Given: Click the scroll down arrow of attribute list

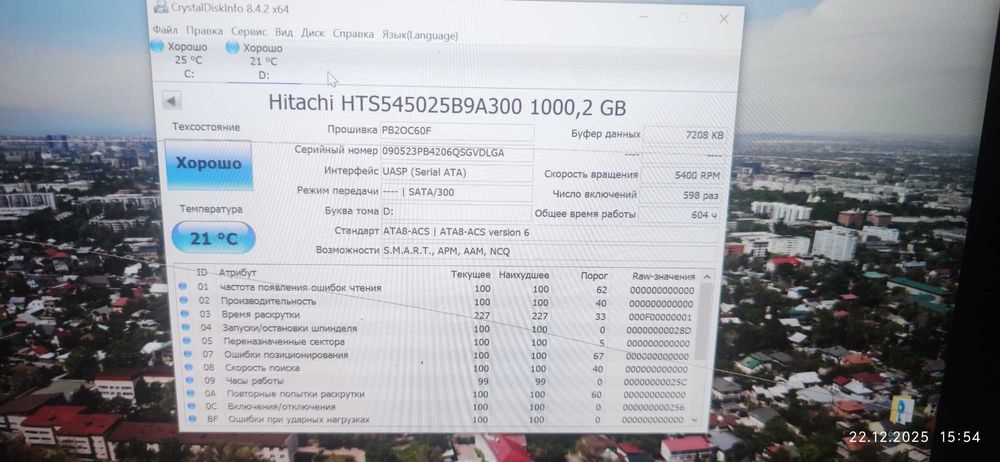Looking at the screenshot, I should click(695, 420).
